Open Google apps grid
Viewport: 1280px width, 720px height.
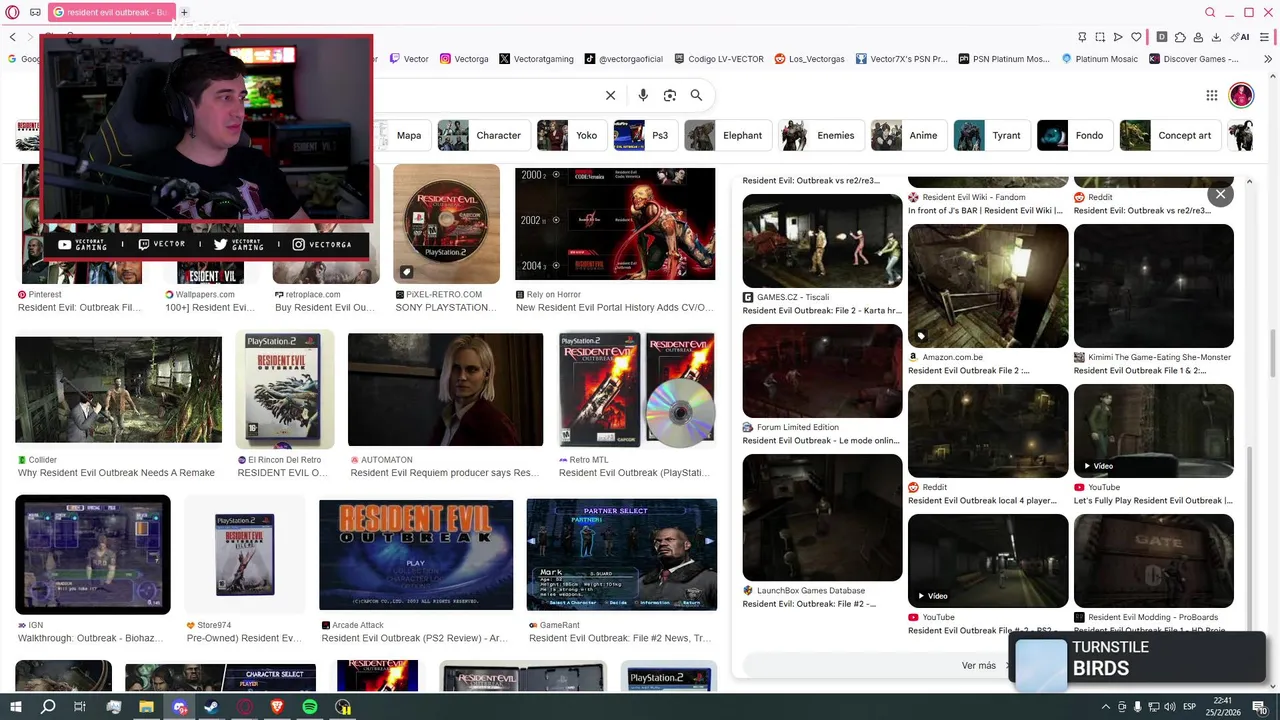click(x=1211, y=95)
